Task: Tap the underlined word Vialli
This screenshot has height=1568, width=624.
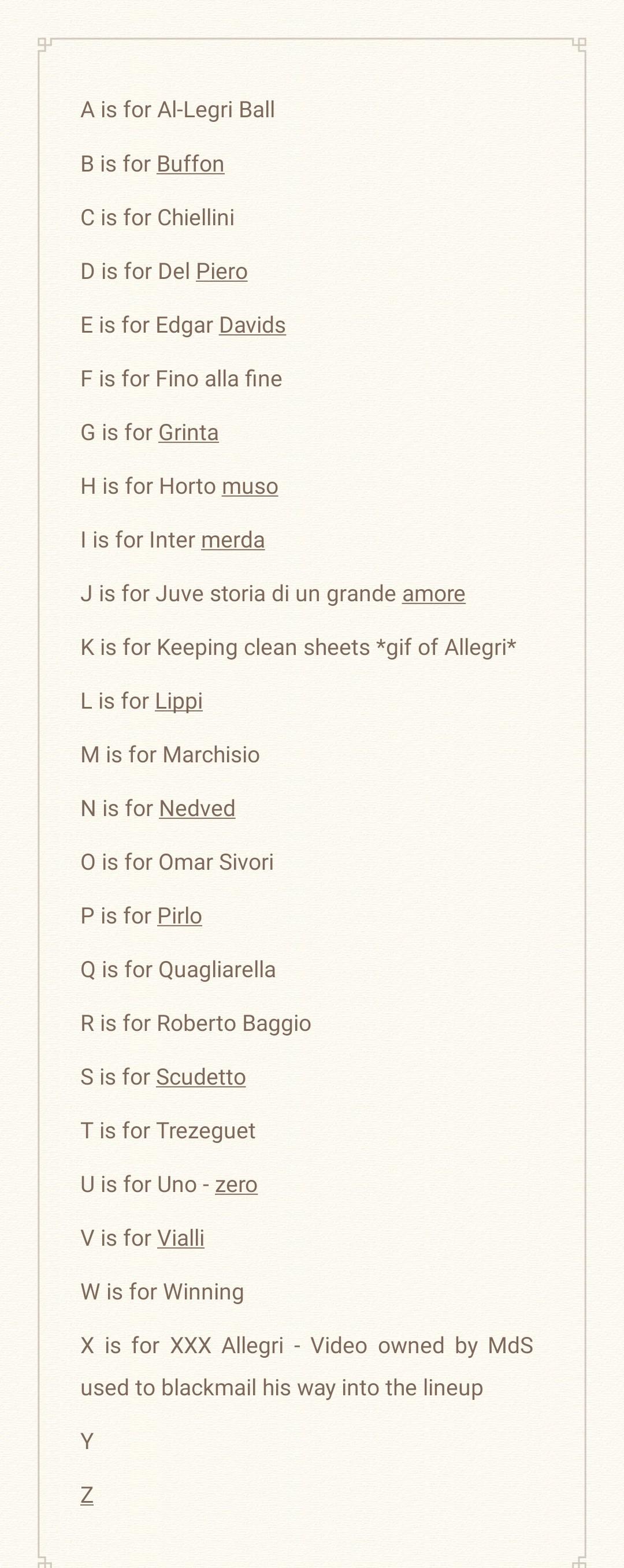Action: (x=181, y=1238)
